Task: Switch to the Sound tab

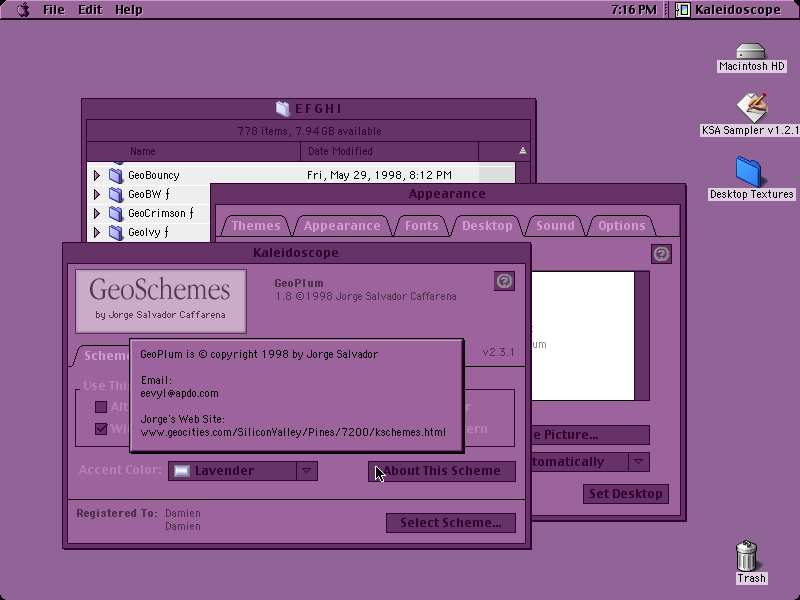Action: coord(555,226)
